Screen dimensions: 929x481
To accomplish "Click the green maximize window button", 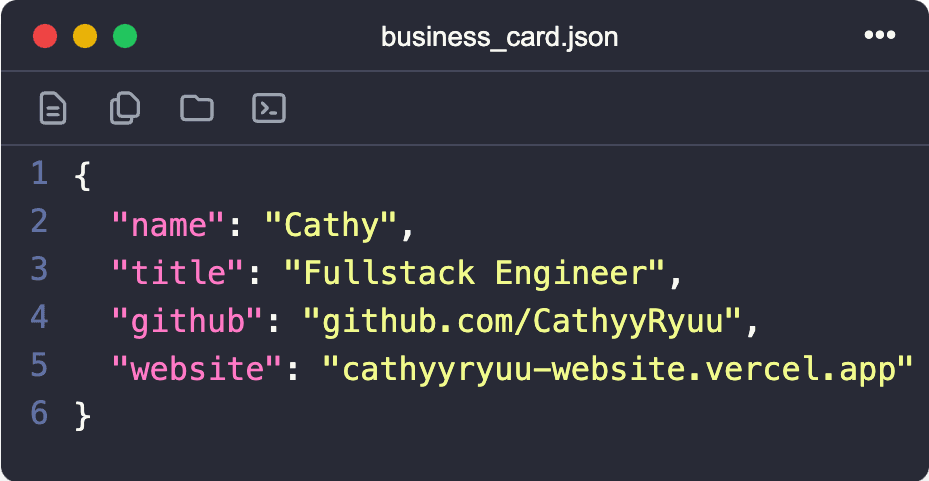I will click(x=125, y=36).
